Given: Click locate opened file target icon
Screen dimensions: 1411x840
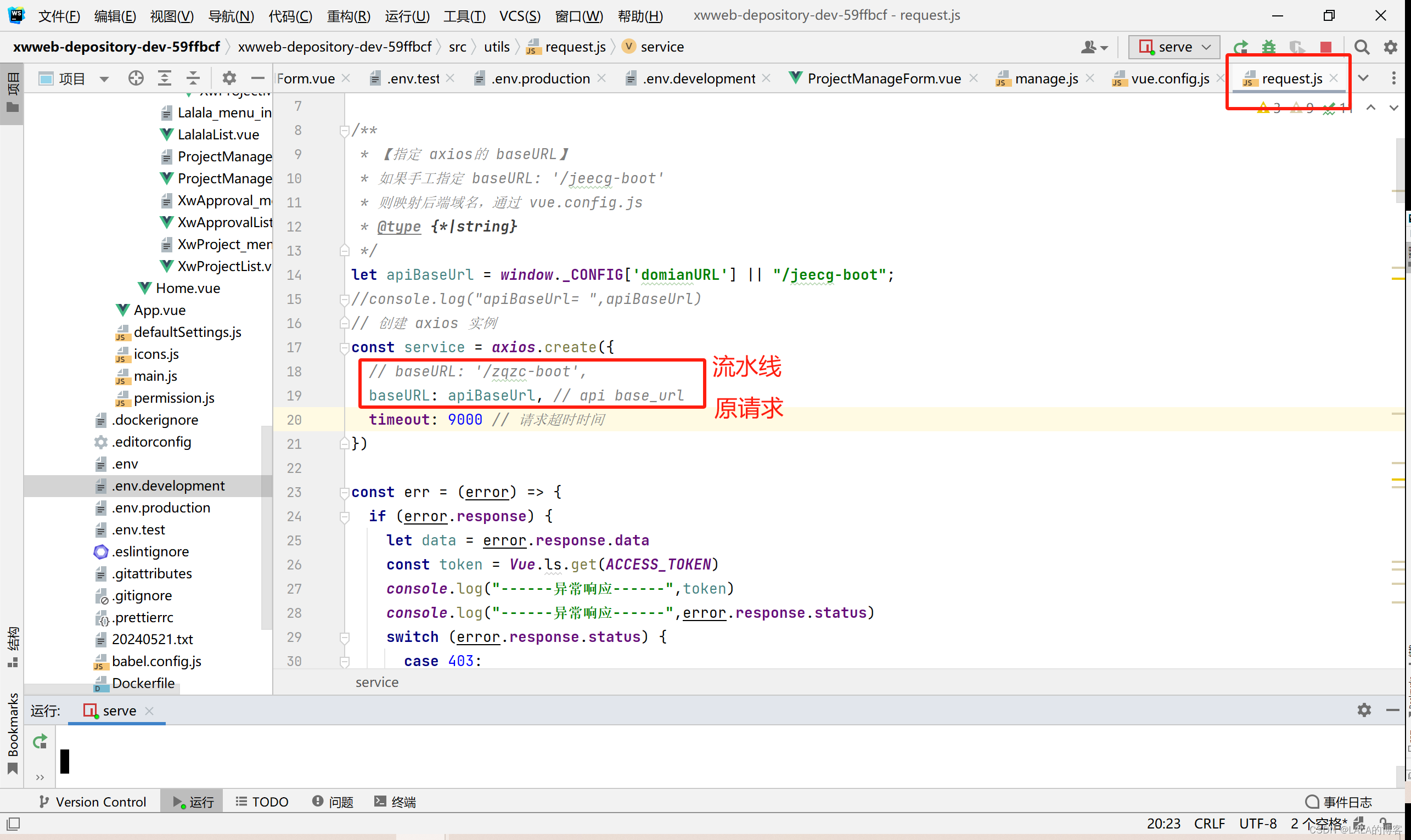Looking at the screenshot, I should click(136, 78).
